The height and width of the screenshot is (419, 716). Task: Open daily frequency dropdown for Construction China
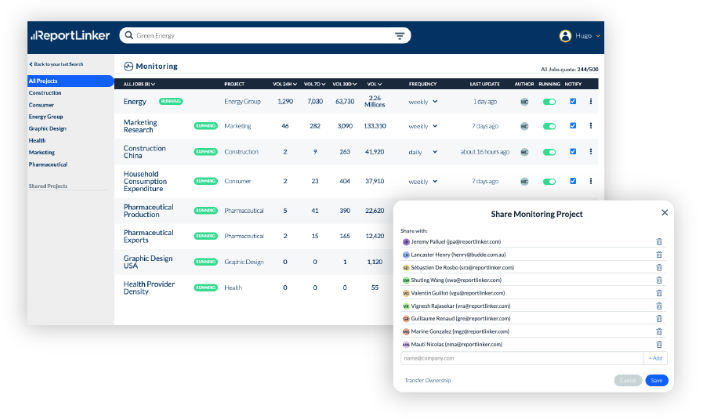pyautogui.click(x=423, y=152)
